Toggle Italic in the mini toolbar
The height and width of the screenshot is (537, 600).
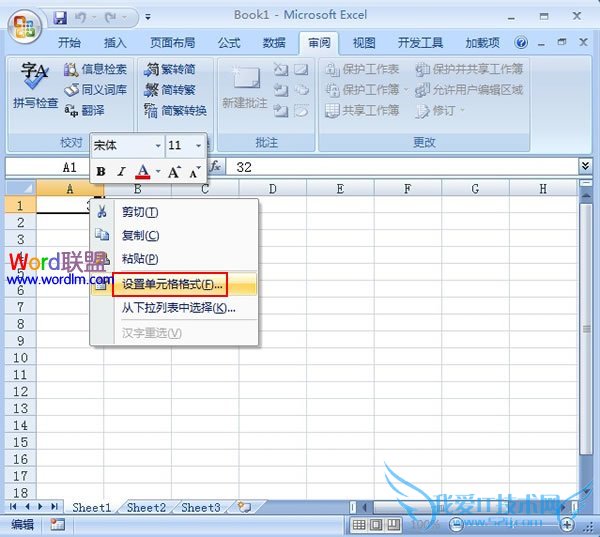tap(122, 171)
